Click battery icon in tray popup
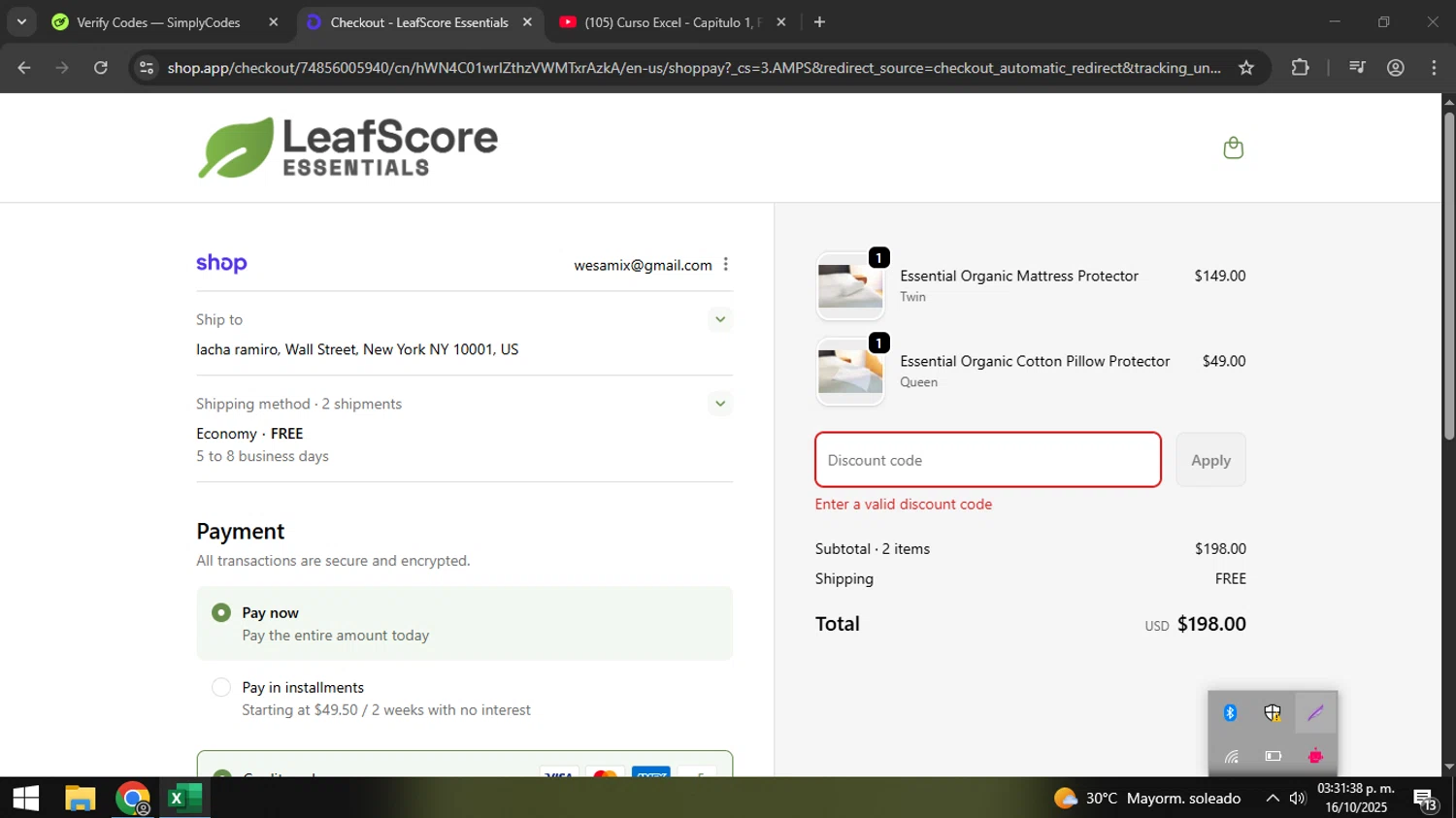1456x818 pixels. point(1273,756)
